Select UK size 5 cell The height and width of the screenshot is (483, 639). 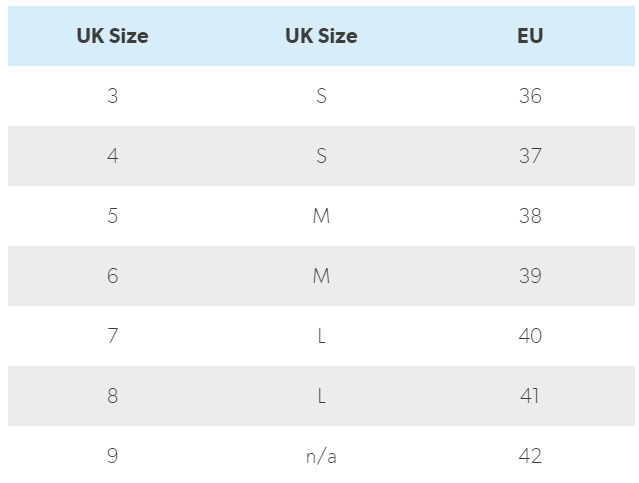tap(112, 216)
